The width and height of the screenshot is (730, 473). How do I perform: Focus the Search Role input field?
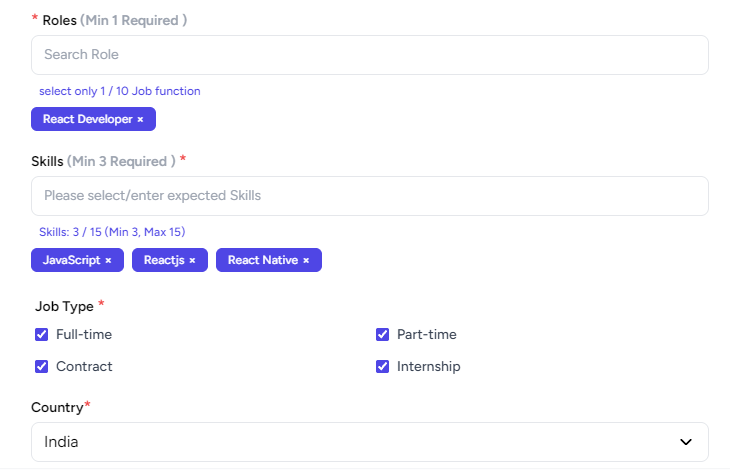tap(370, 55)
